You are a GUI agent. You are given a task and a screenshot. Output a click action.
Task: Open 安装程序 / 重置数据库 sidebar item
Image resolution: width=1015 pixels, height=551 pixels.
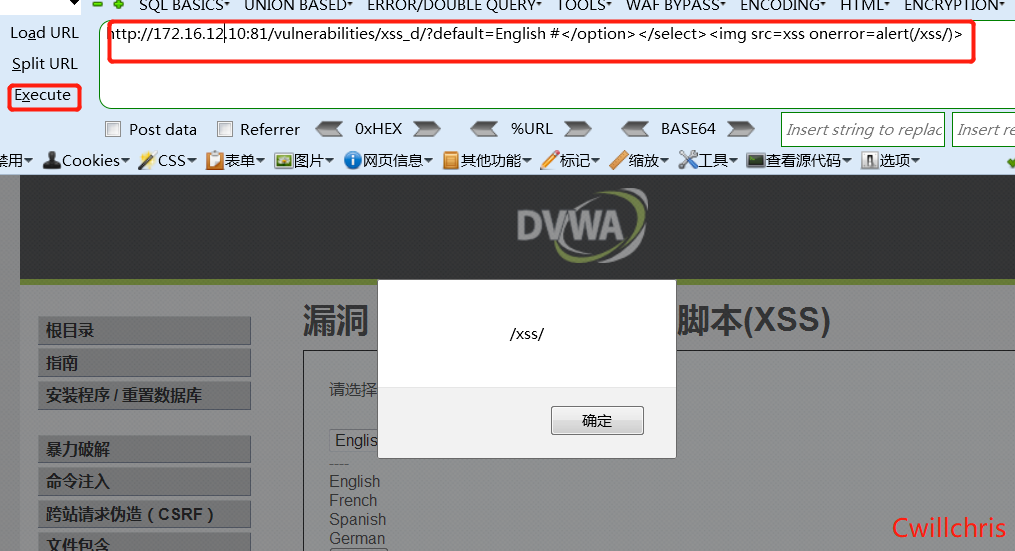coord(144,395)
